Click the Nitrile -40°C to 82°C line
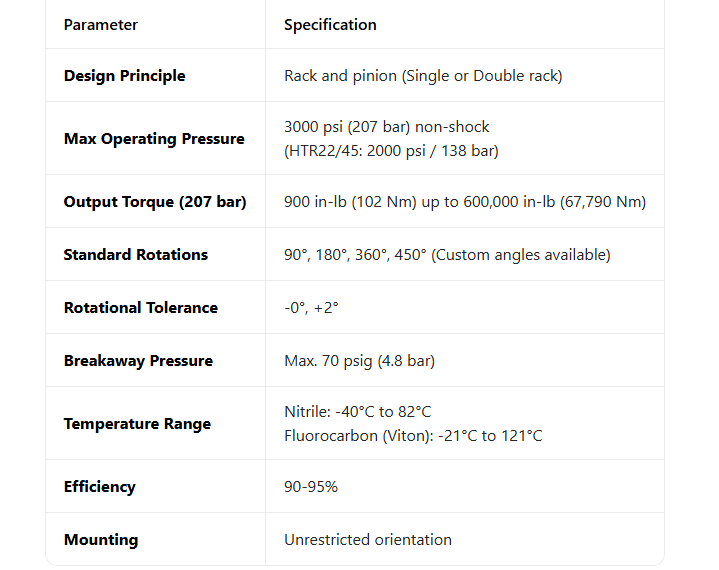Screen dimensions: 719x570 [358, 412]
